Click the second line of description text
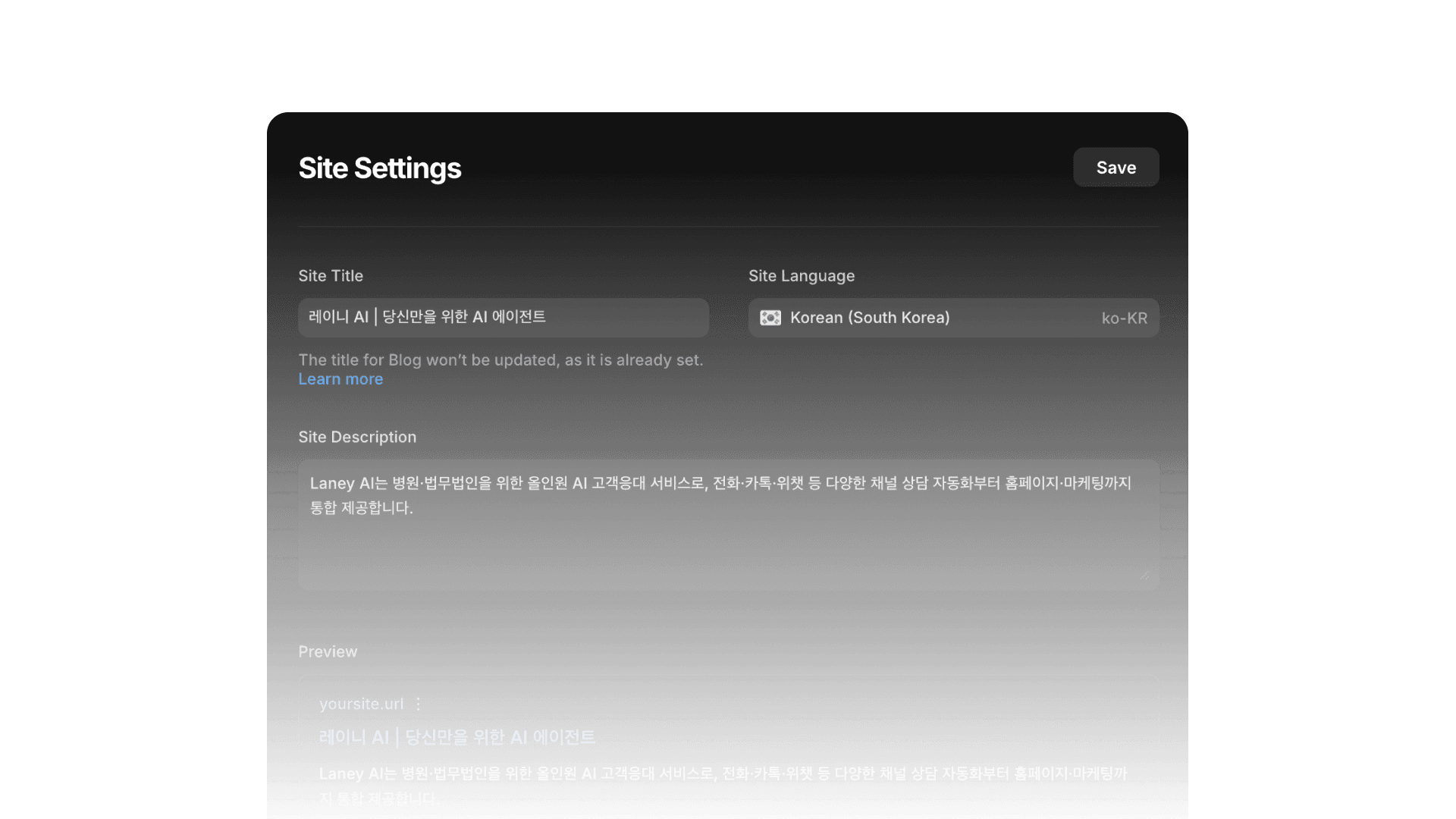 click(x=361, y=508)
